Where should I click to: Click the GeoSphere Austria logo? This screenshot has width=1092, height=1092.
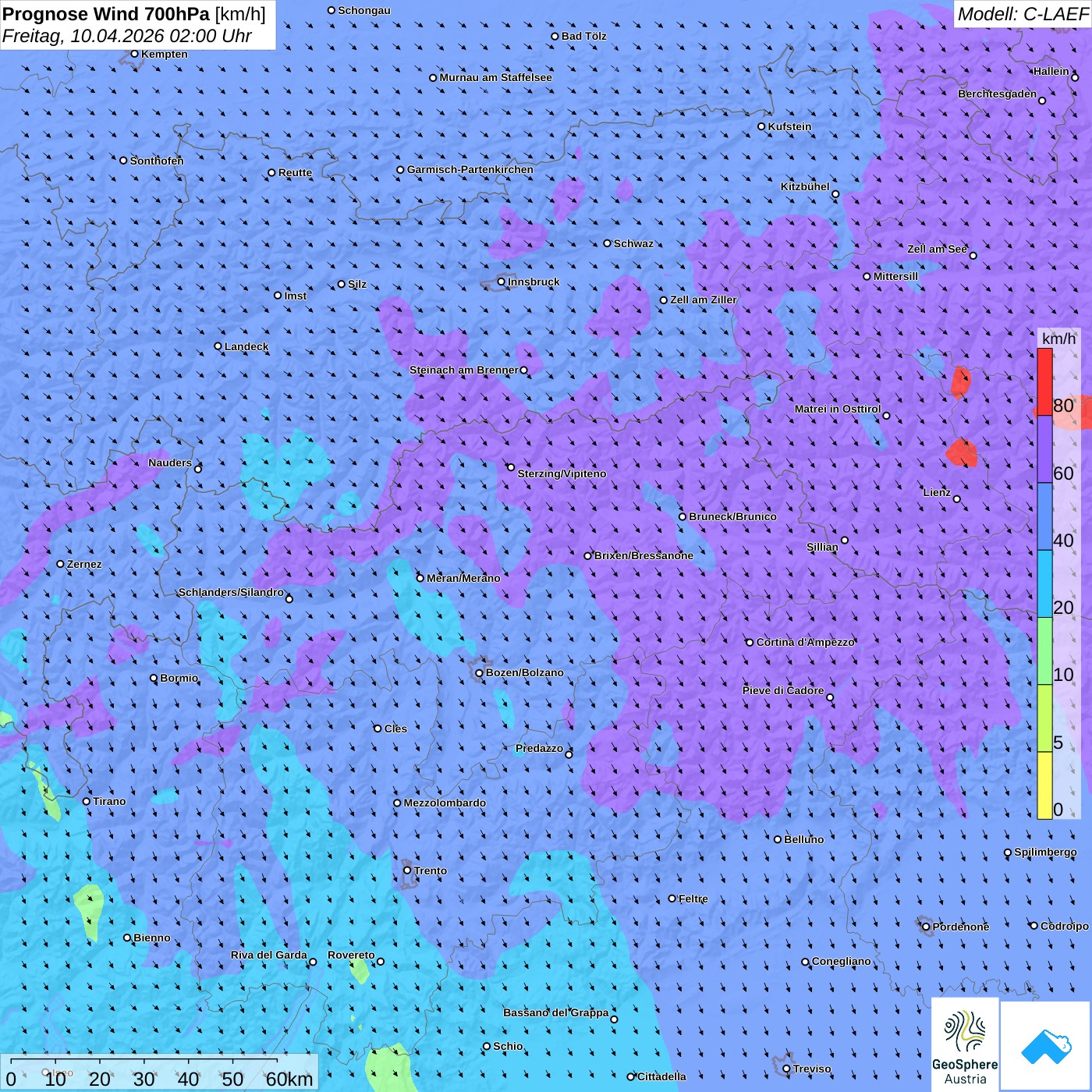(x=965, y=1044)
